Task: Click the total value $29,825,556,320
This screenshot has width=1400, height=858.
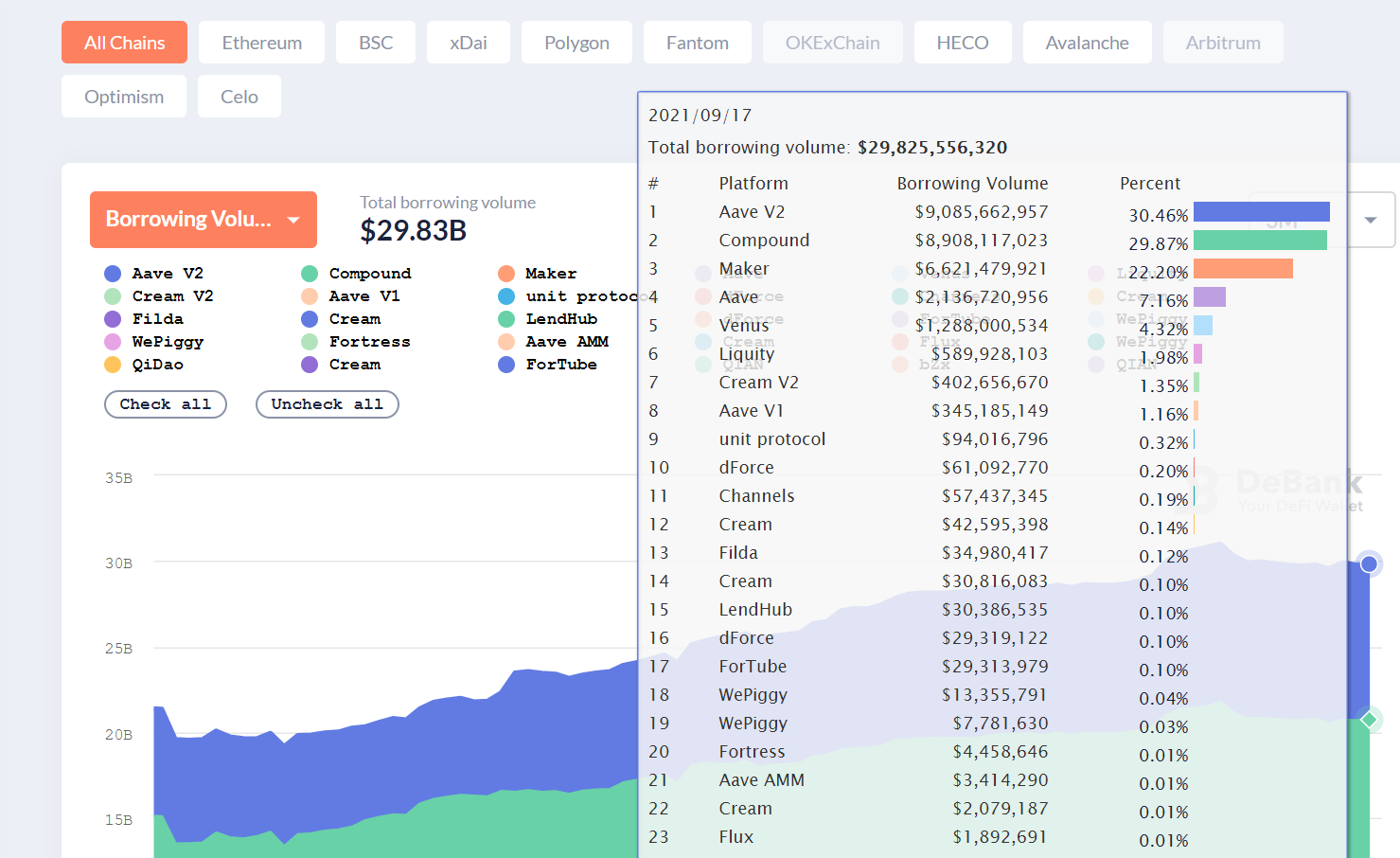Action: pyautogui.click(x=932, y=148)
